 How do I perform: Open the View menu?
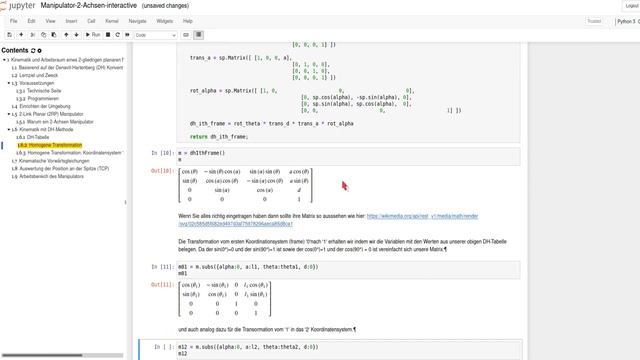(x=50, y=21)
